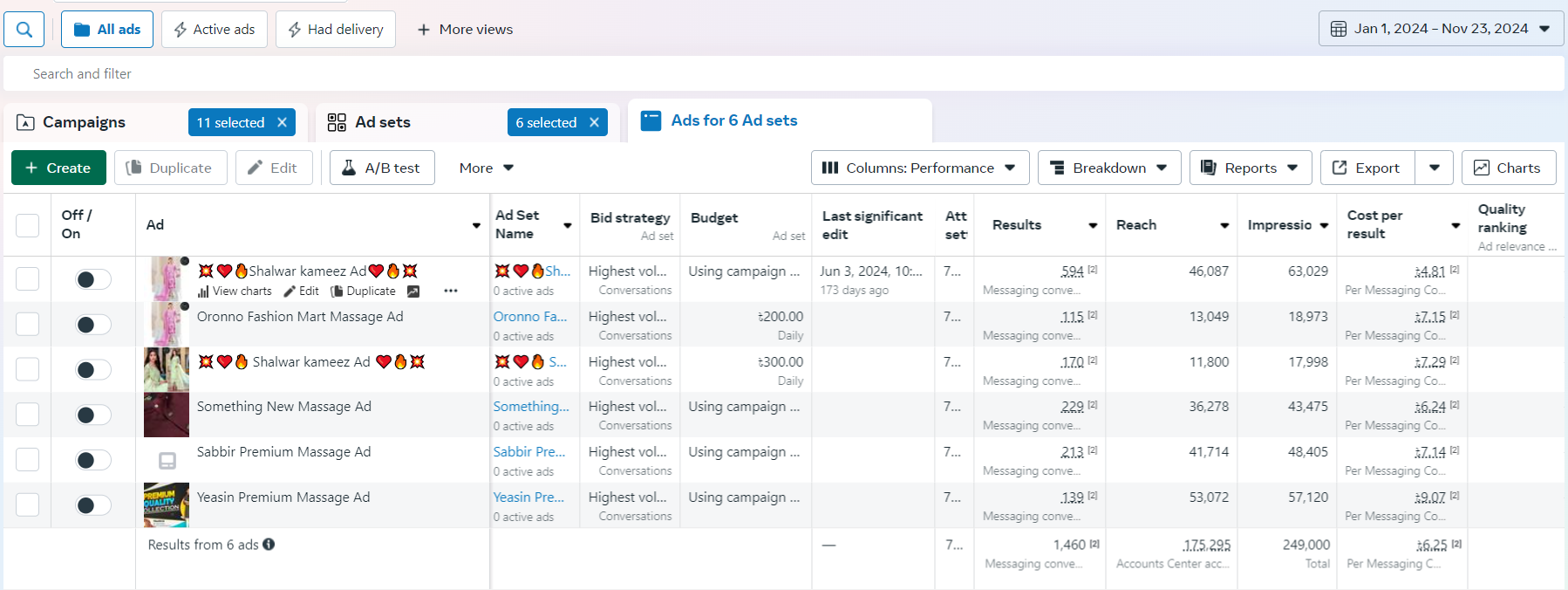
Task: Click the search magnifier icon
Action: (24, 30)
